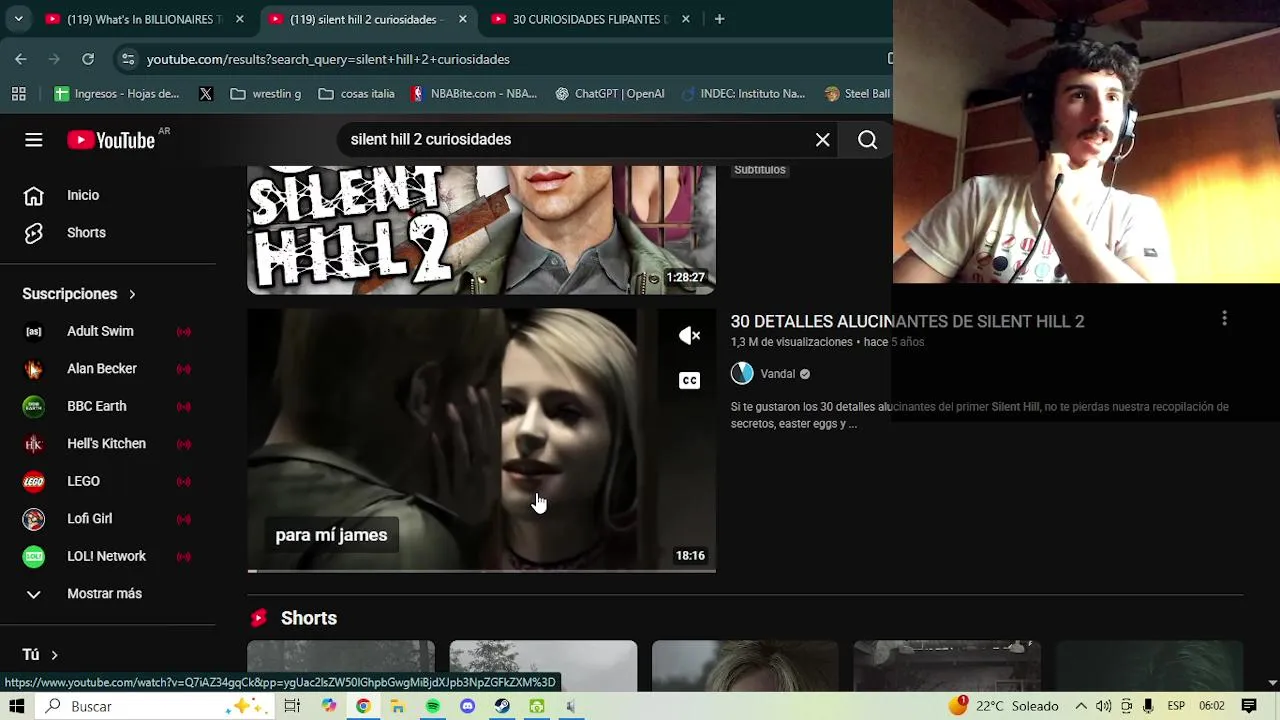
Task: Click the Shorts section header
Action: 309,618
